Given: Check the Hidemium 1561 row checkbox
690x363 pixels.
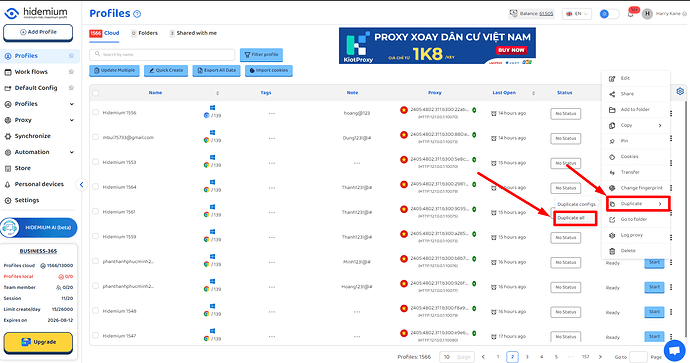Looking at the screenshot, I should [x=95, y=212].
